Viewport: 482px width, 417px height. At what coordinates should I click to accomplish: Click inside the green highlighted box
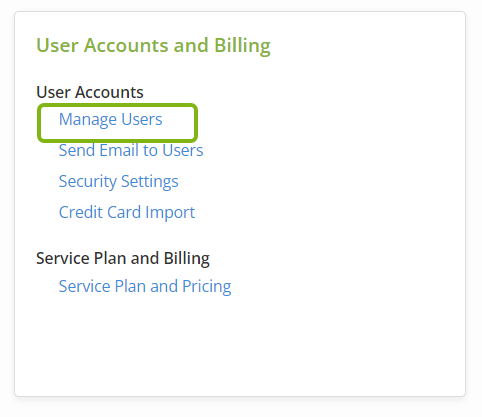[x=117, y=123]
